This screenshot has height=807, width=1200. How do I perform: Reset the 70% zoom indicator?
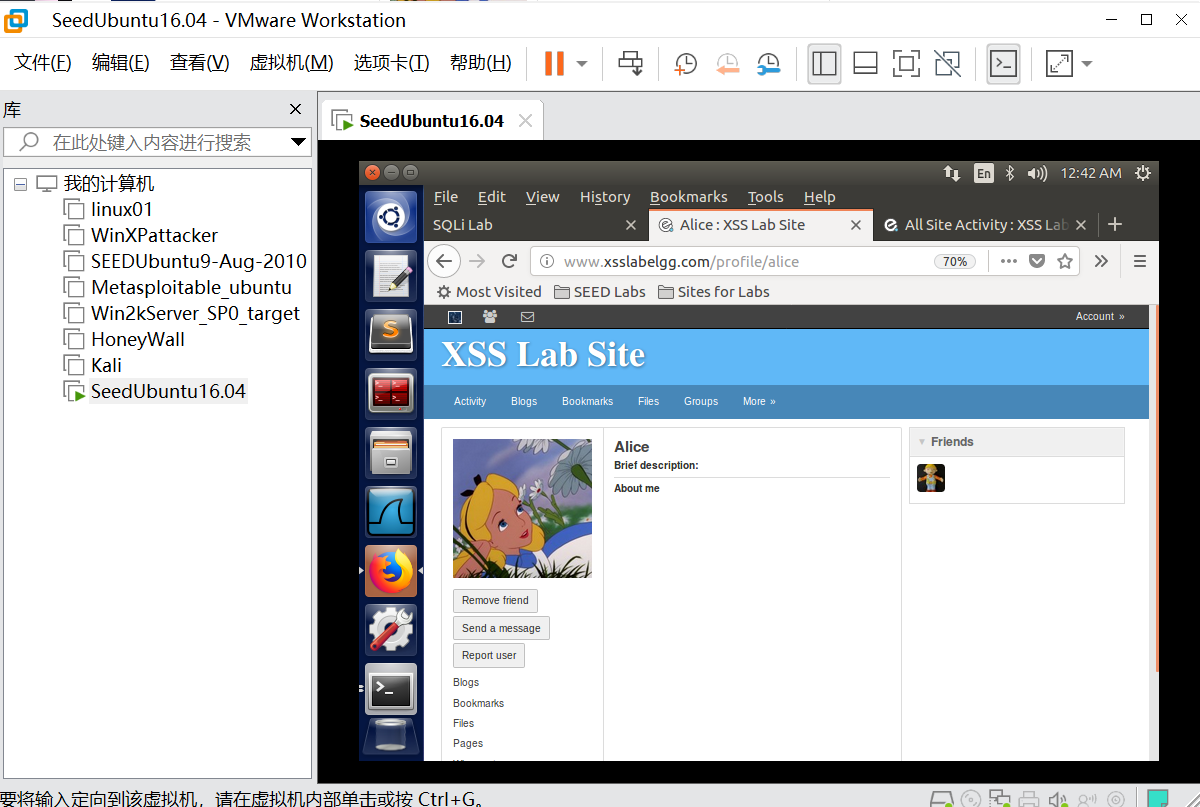click(x=955, y=261)
